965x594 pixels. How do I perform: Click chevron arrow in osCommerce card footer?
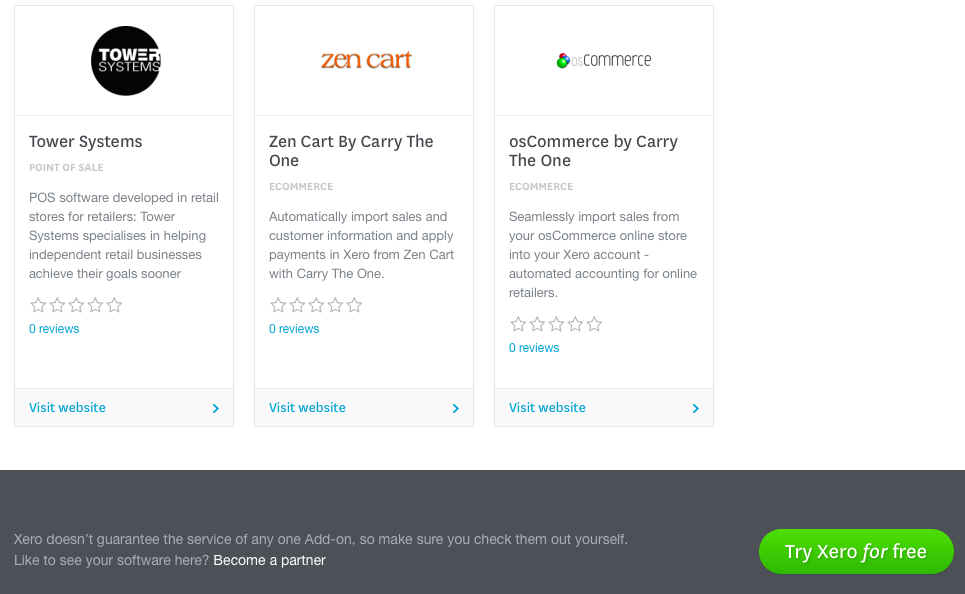695,408
